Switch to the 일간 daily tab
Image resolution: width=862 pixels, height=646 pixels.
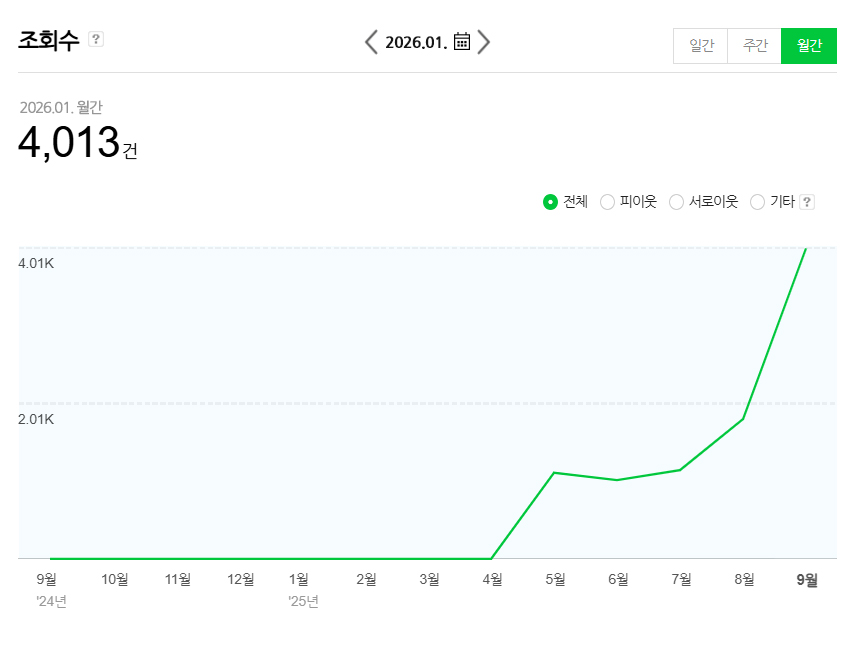click(701, 46)
